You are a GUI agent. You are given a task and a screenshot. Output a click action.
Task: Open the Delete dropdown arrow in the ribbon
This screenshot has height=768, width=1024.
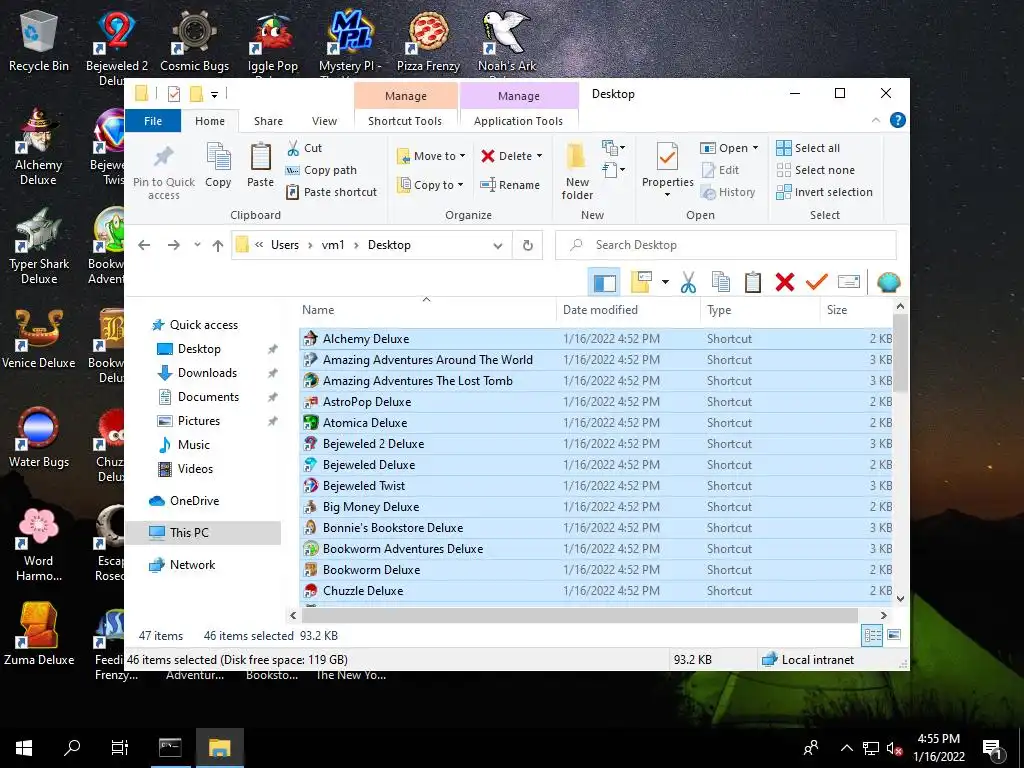[x=539, y=156]
